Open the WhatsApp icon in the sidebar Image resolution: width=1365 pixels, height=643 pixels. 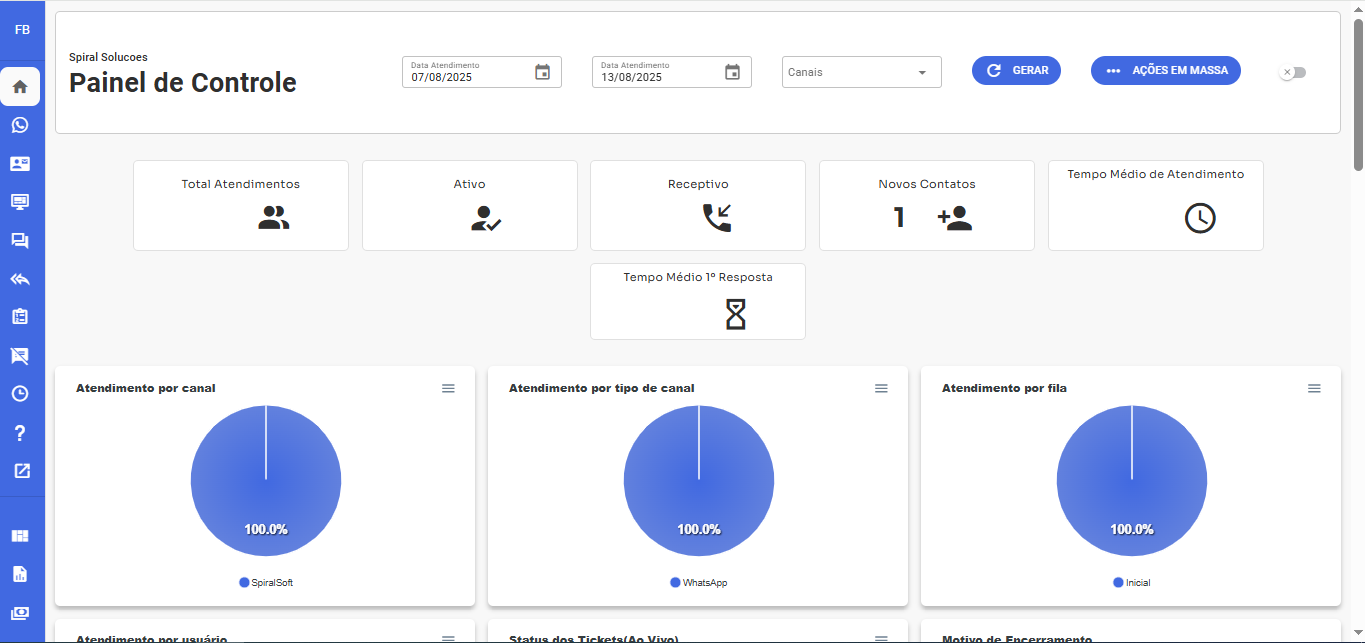(20, 125)
